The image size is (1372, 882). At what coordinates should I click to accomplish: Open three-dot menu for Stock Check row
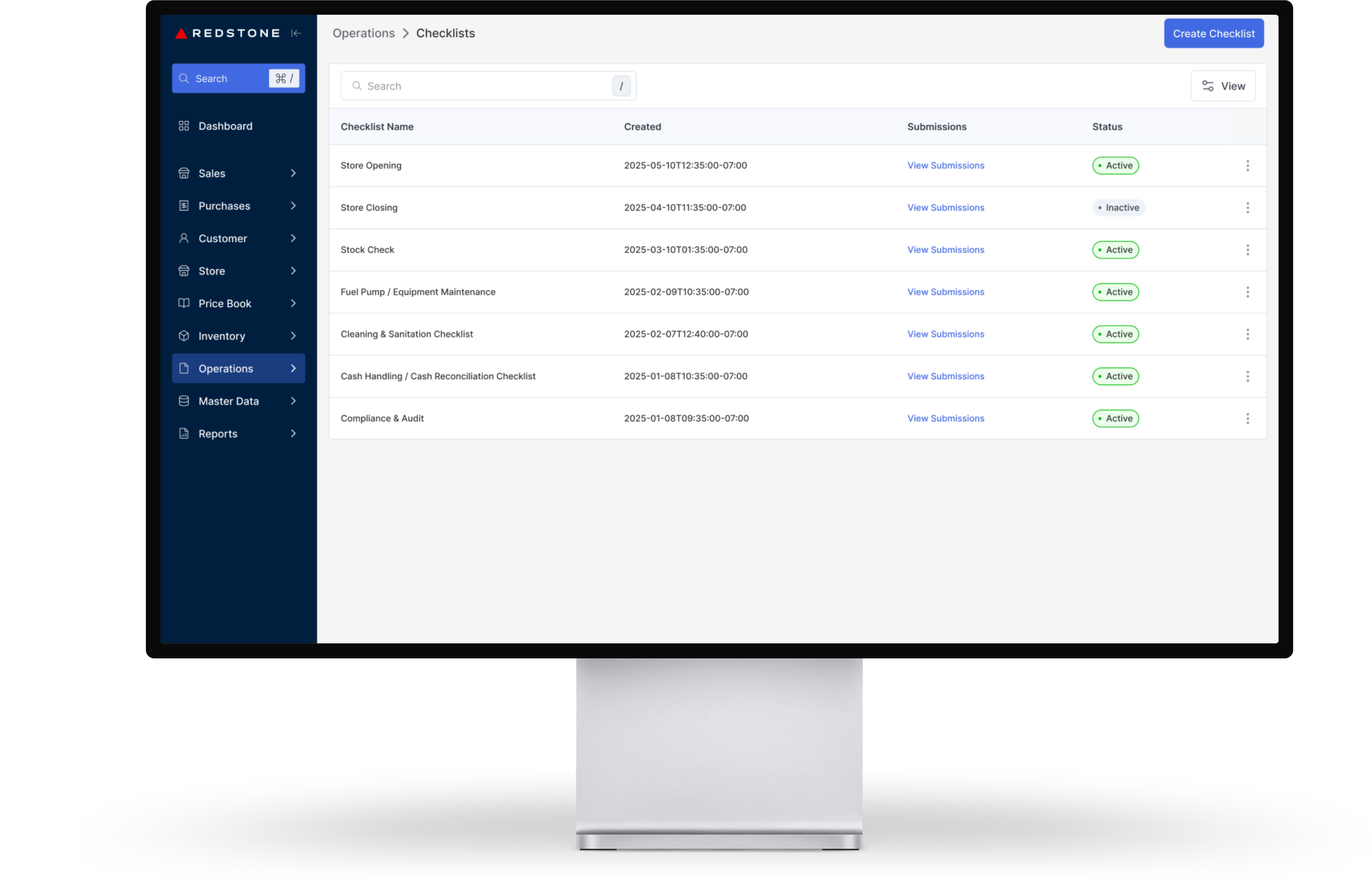tap(1247, 250)
